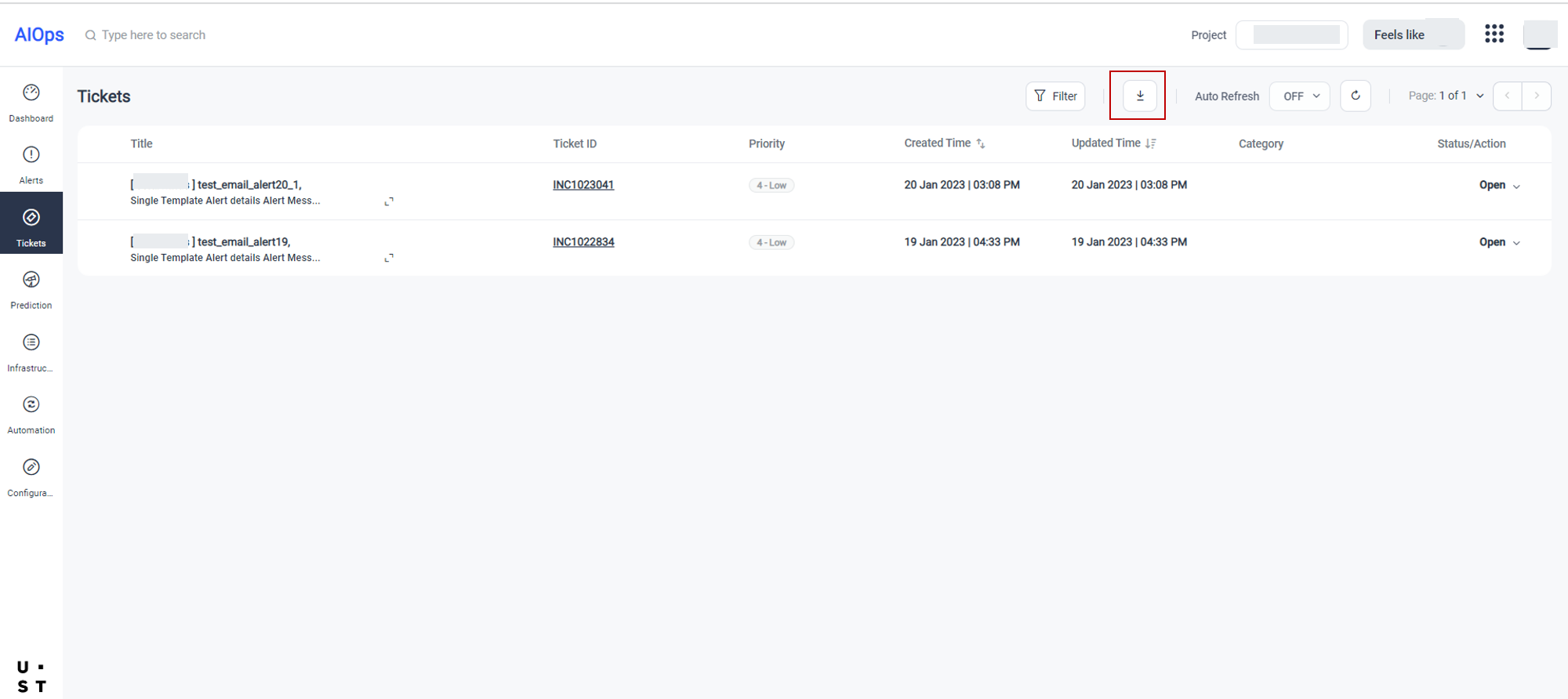Screen dimensions: 1568x699
Task: Open Infrastructure section in sidebar
Action: tap(31, 353)
